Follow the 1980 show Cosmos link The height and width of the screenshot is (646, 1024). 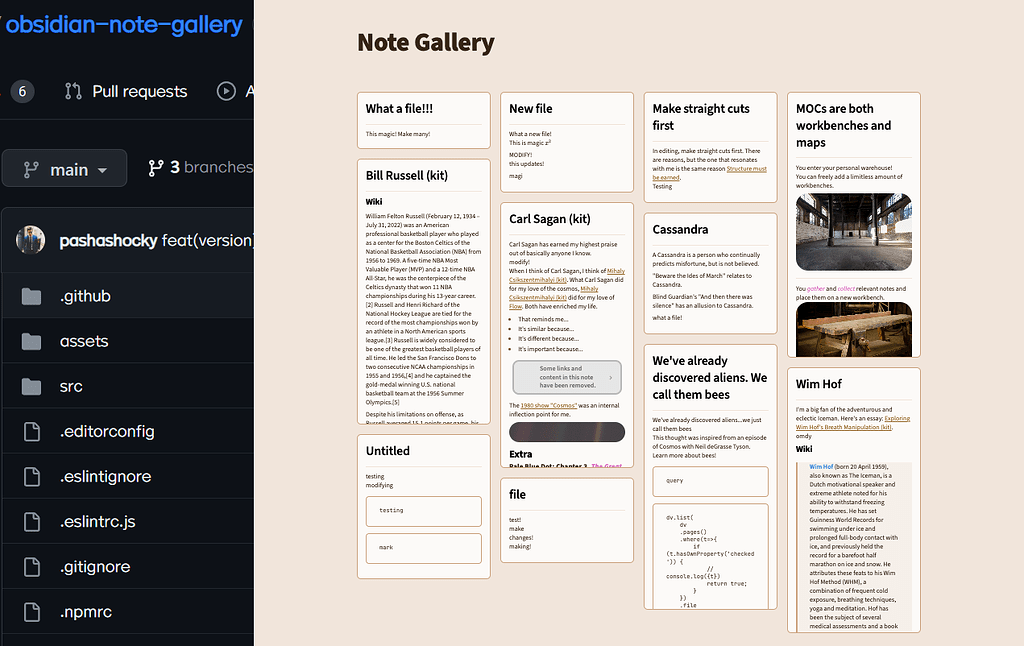click(x=549, y=406)
